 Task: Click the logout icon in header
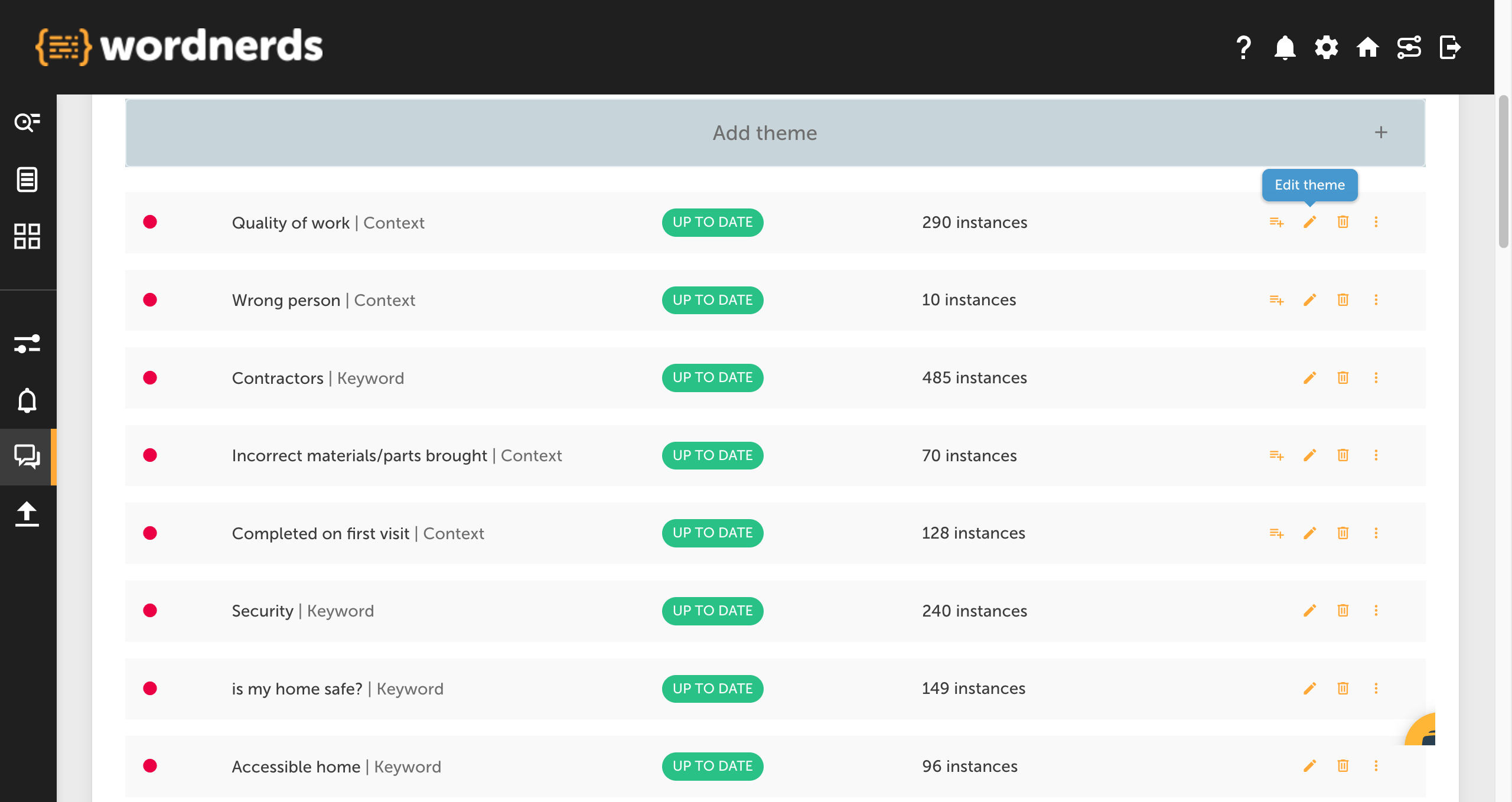(x=1450, y=47)
